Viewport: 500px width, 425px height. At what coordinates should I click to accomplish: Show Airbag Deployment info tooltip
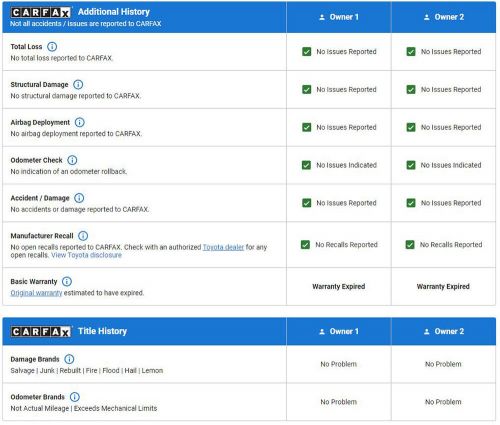click(80, 122)
